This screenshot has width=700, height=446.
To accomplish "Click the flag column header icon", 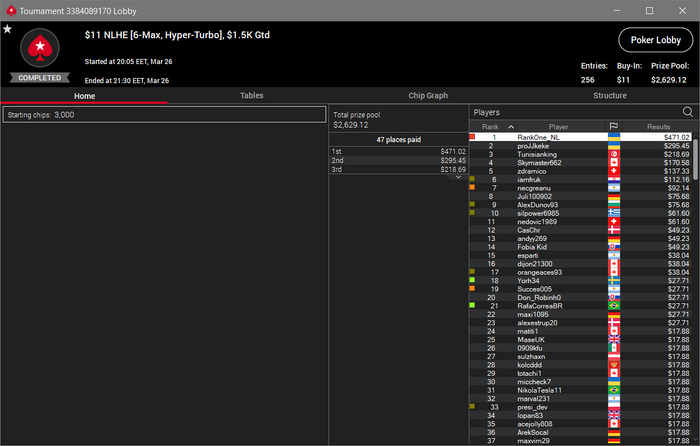I will click(x=614, y=126).
